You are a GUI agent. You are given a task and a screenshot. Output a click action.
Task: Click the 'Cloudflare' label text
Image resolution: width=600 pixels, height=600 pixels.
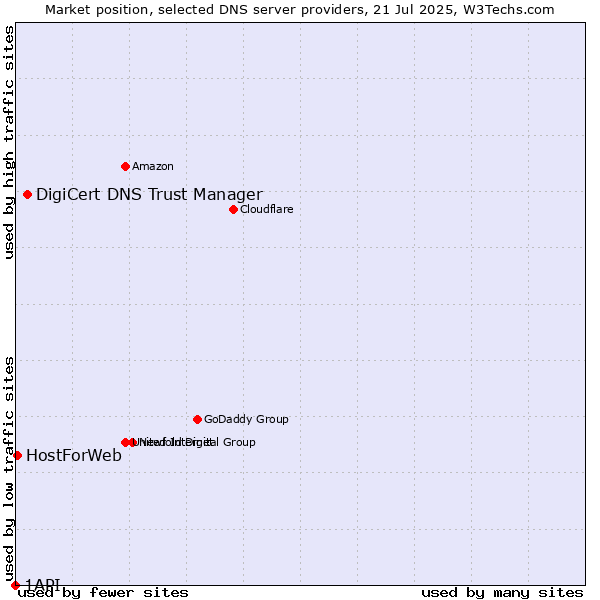point(267,209)
